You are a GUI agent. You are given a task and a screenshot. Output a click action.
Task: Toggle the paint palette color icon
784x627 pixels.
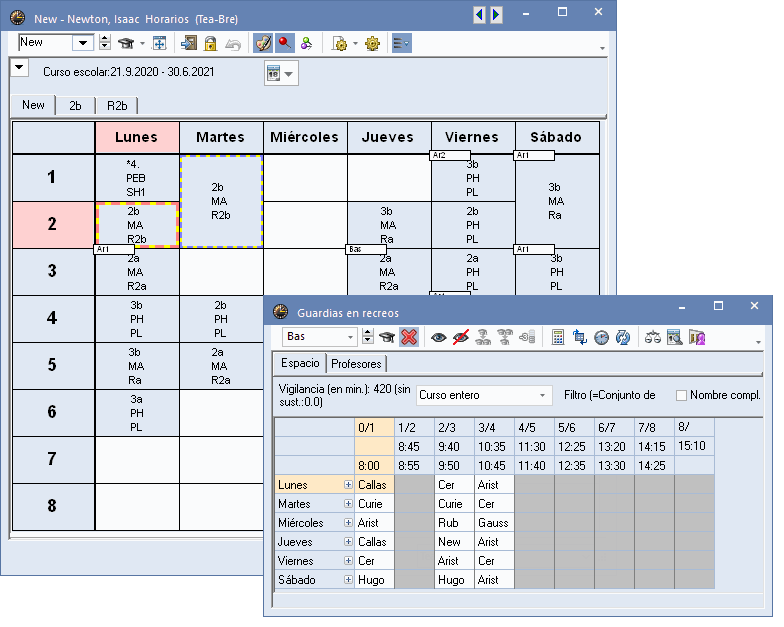[263, 44]
